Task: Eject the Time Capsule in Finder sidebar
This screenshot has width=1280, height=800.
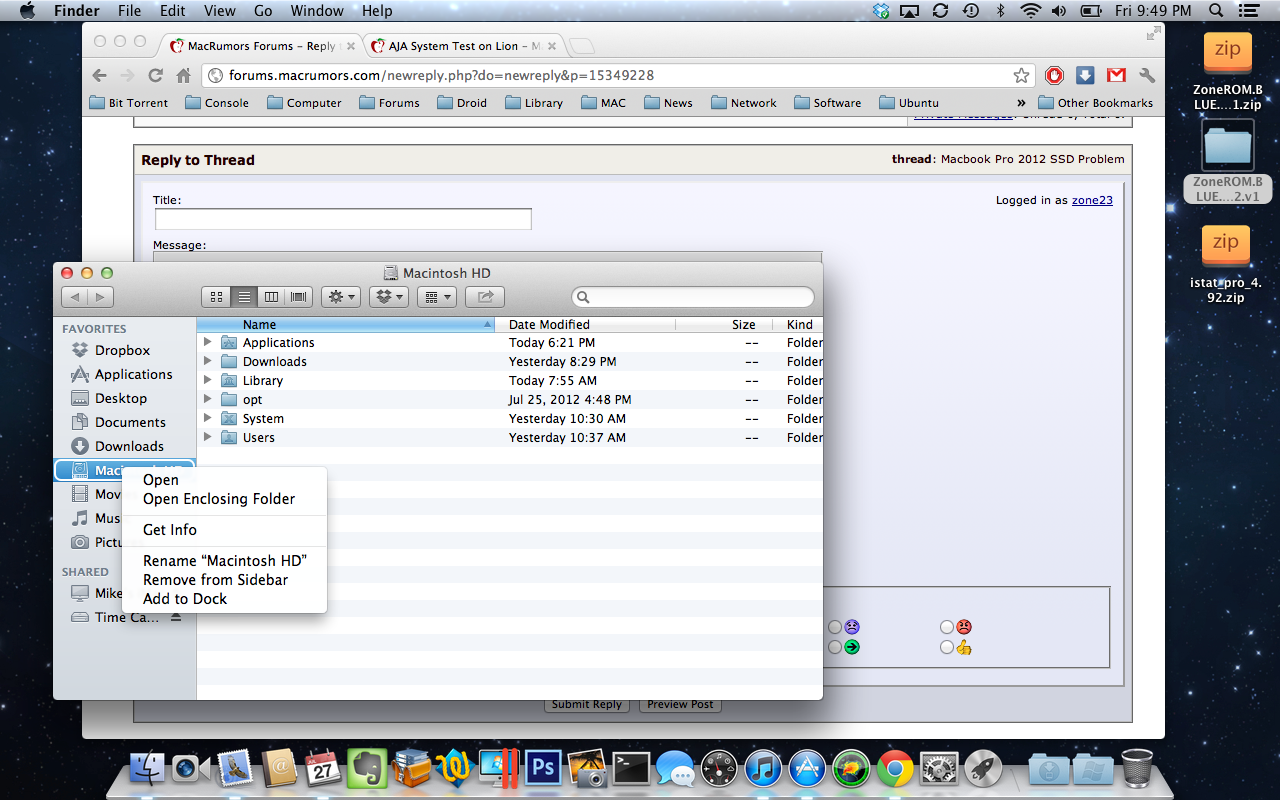Action: [176, 617]
